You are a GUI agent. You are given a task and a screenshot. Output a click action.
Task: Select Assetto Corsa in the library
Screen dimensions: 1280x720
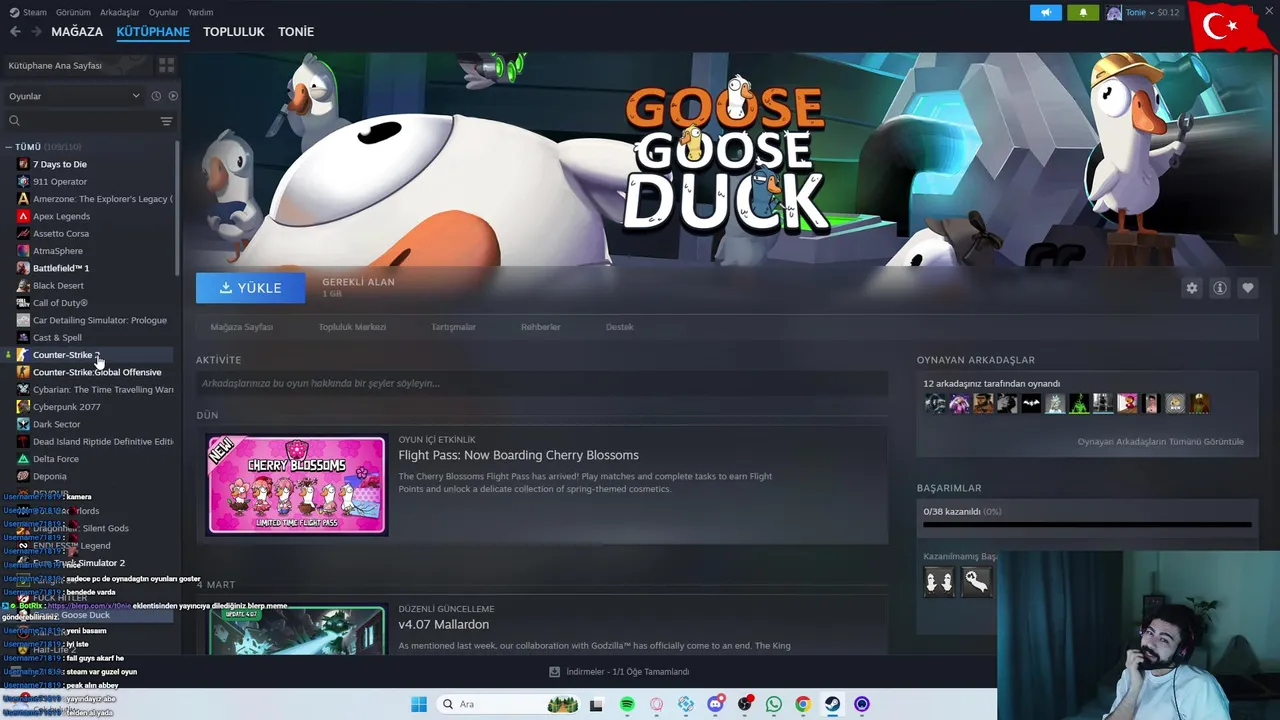click(x=61, y=233)
